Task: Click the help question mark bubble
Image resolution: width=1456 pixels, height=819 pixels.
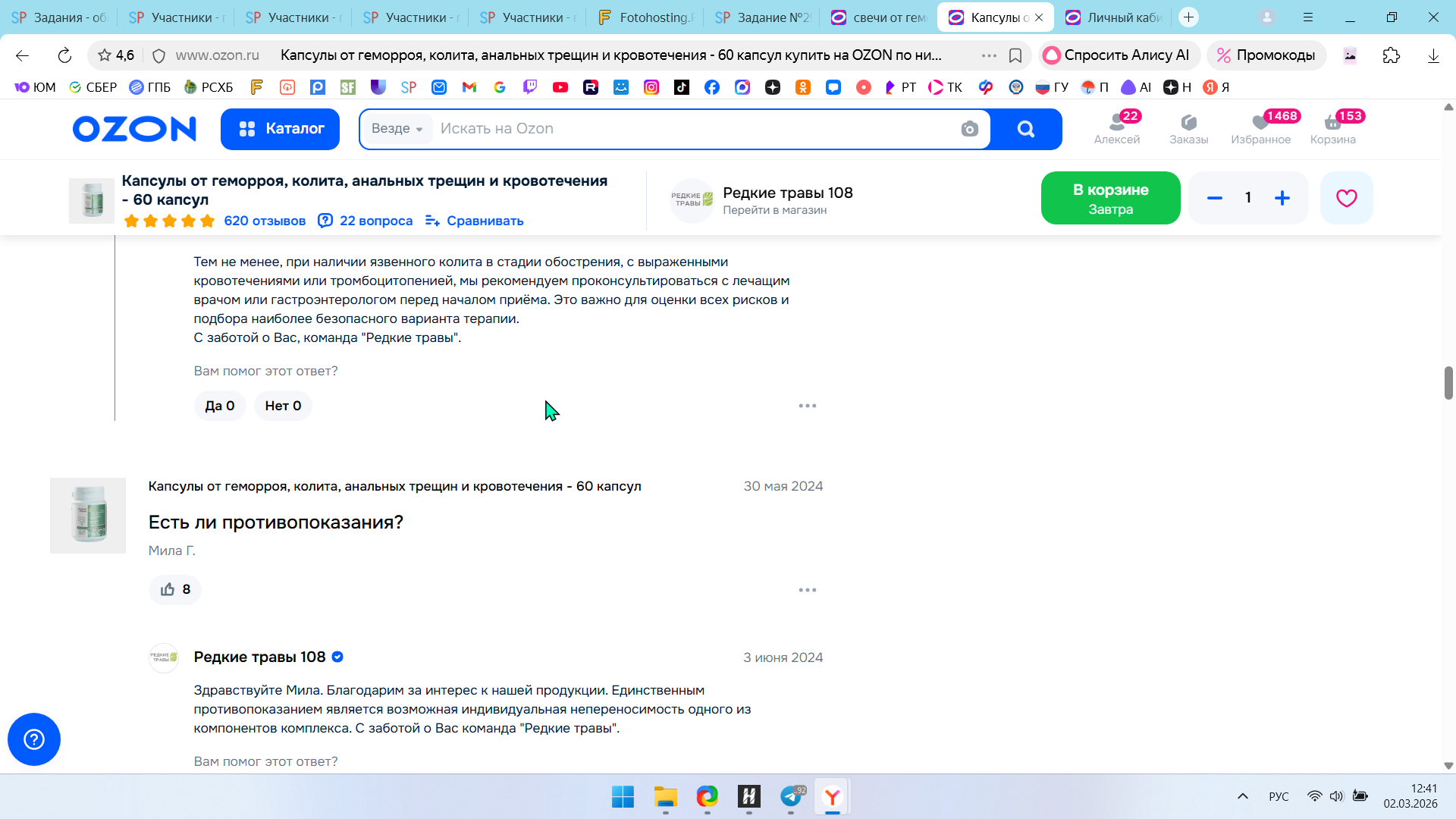Action: pyautogui.click(x=34, y=739)
